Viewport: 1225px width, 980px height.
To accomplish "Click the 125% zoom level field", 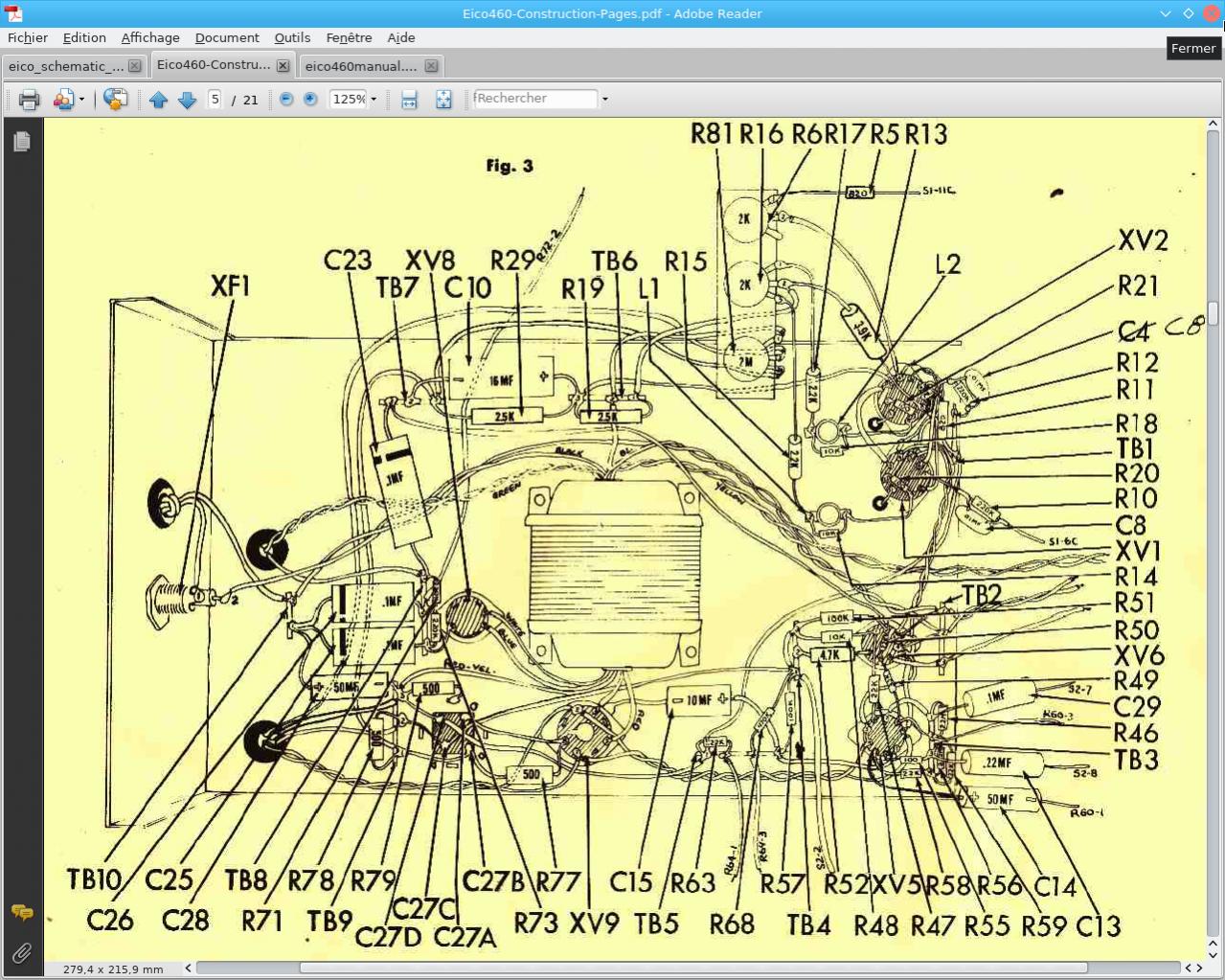I will pyautogui.click(x=349, y=99).
